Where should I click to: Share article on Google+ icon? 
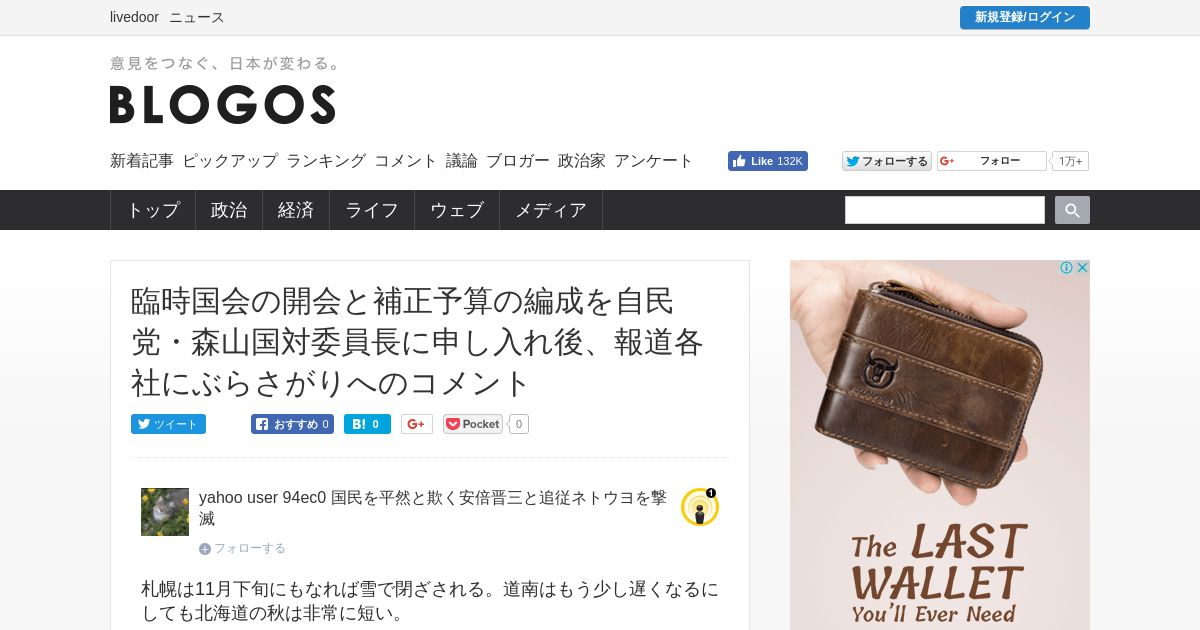417,424
